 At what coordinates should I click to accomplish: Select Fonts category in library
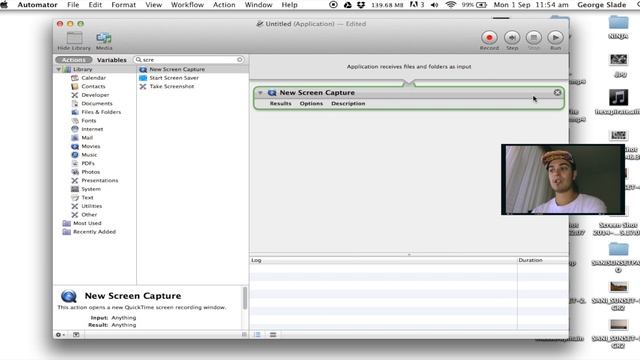click(x=89, y=120)
